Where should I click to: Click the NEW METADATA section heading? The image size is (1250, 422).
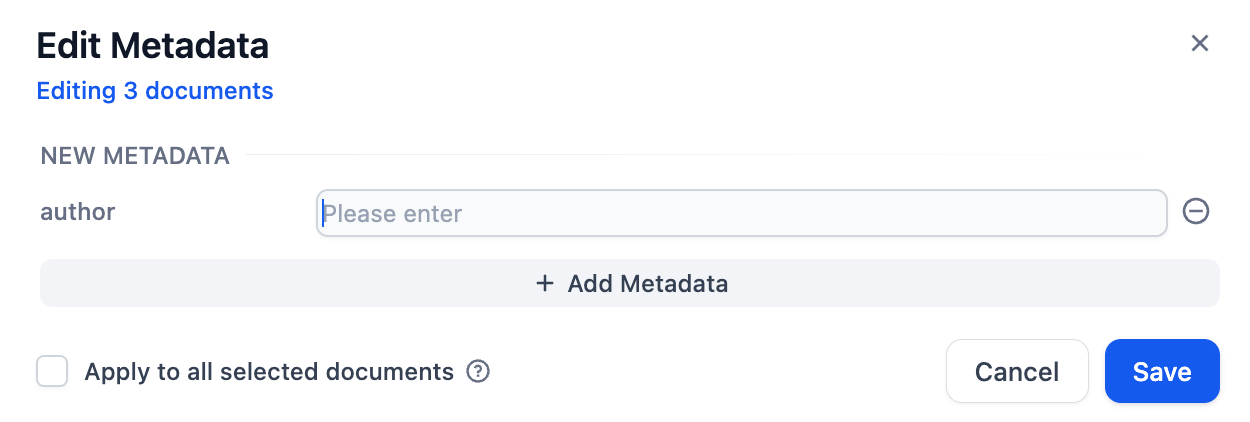[x=135, y=156]
